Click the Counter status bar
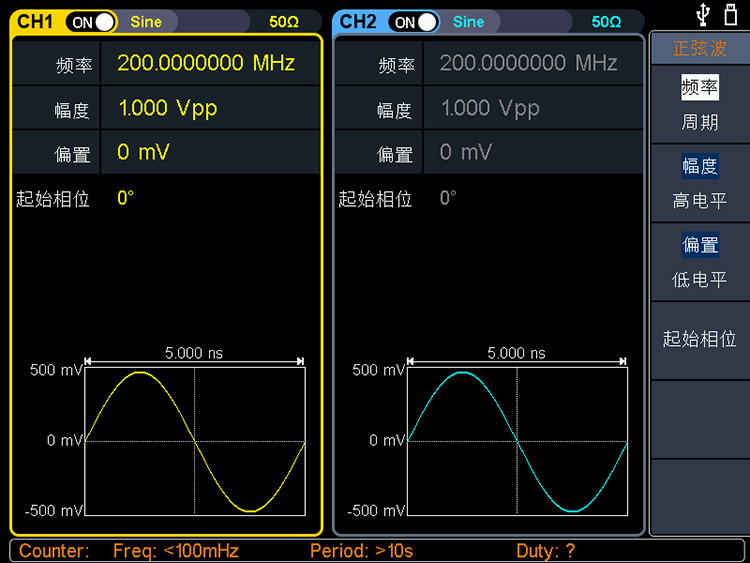This screenshot has width=750, height=563. [x=375, y=550]
